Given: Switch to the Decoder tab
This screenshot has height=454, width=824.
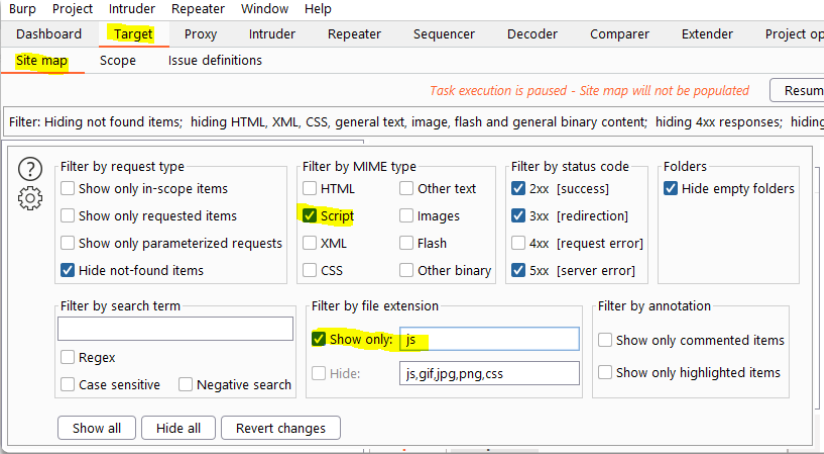Looking at the screenshot, I should pos(532,34).
